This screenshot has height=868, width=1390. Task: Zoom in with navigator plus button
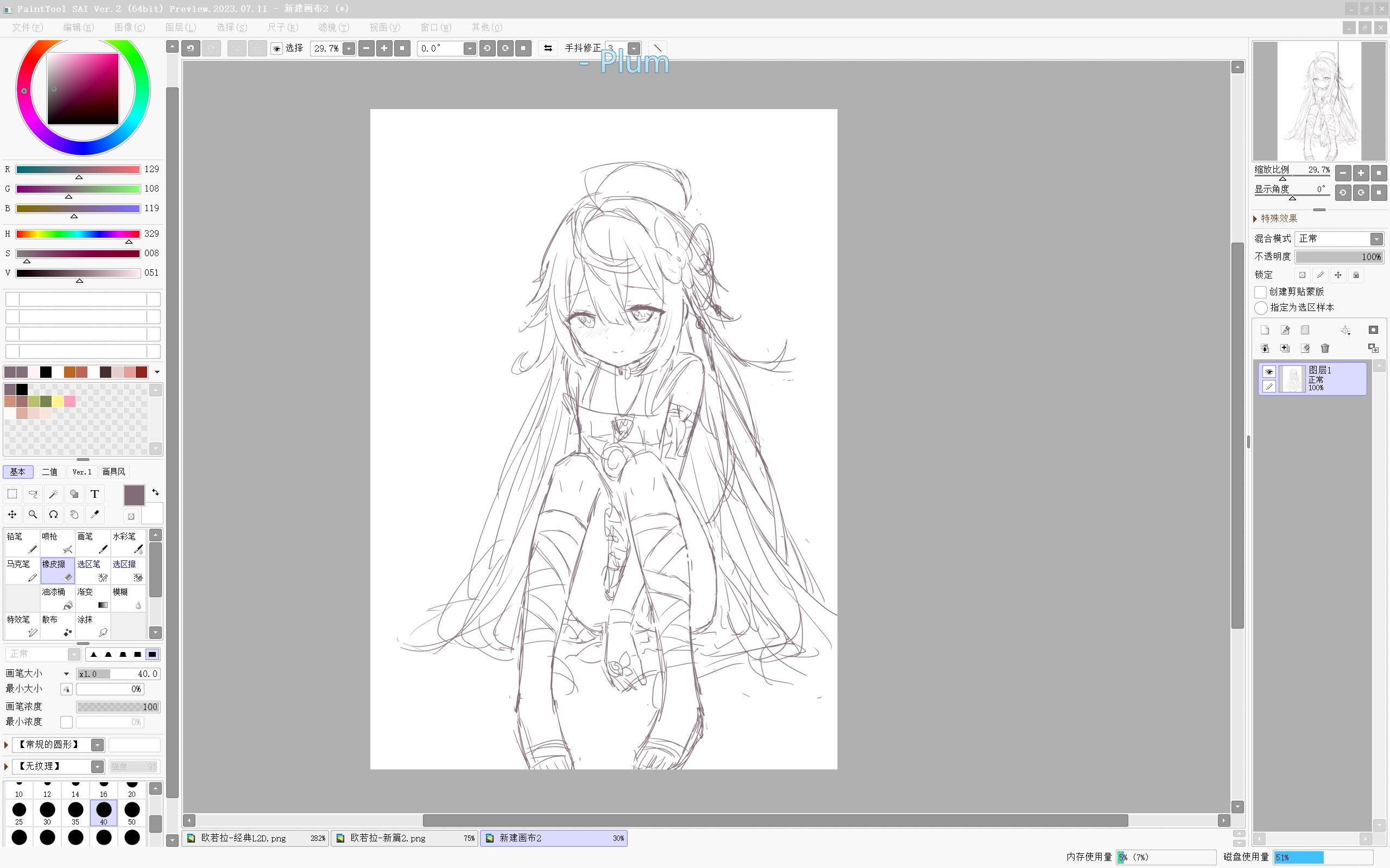[x=1361, y=173]
